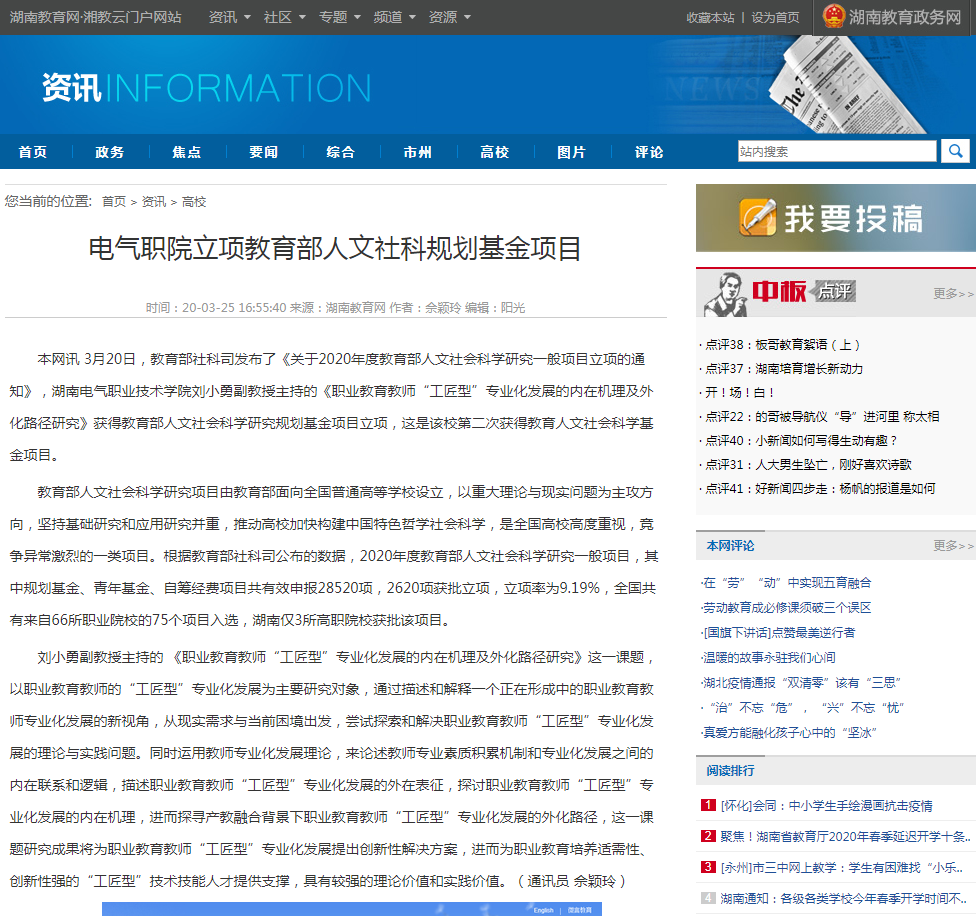
Task: Open the 市州 navigation tab
Action: [x=418, y=152]
